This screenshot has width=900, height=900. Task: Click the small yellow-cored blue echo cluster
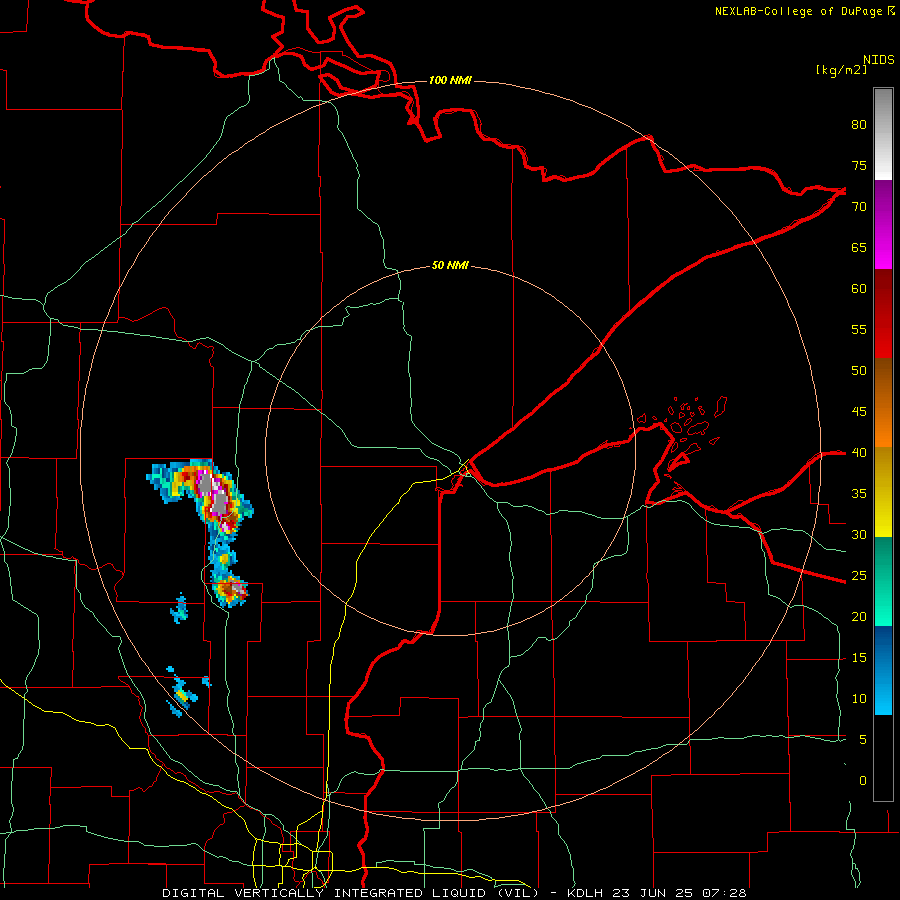(x=181, y=696)
